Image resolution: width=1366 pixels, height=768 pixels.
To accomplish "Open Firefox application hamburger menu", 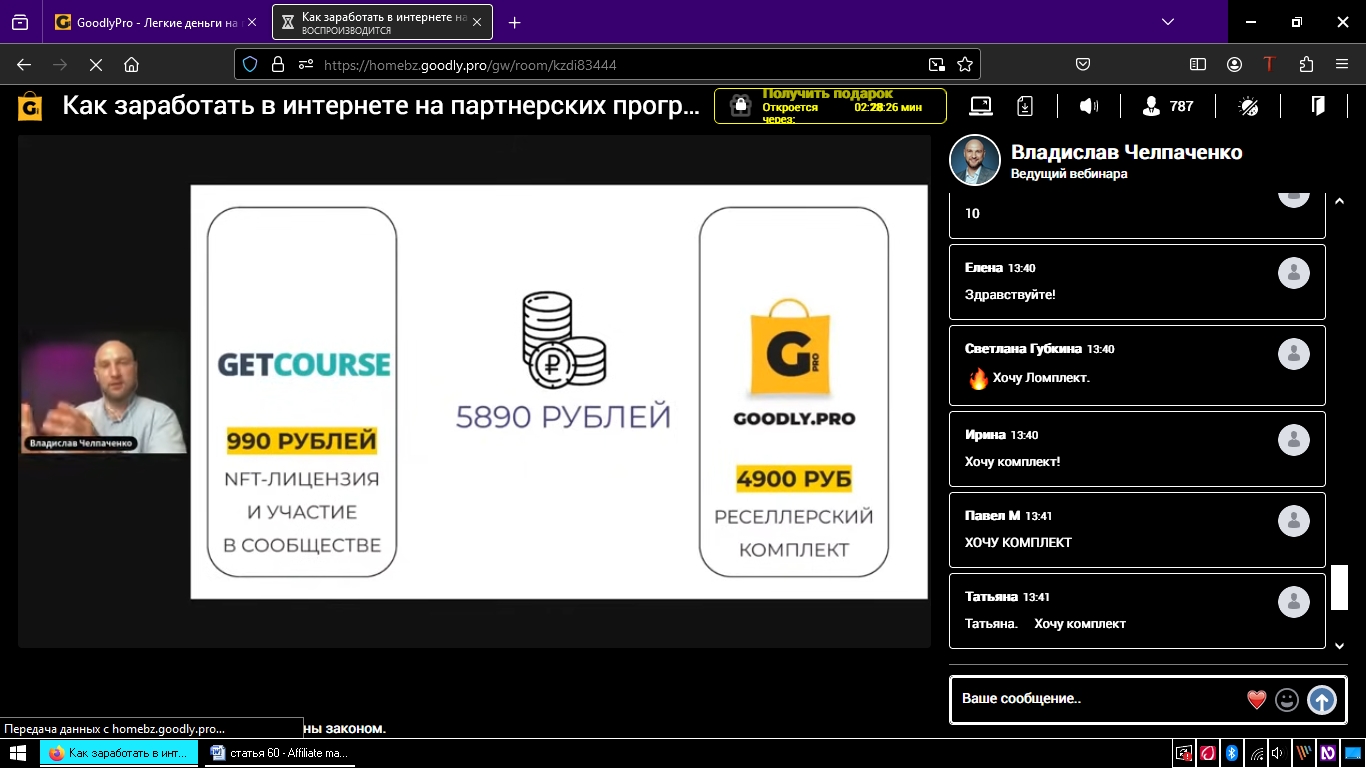I will click(x=1342, y=64).
